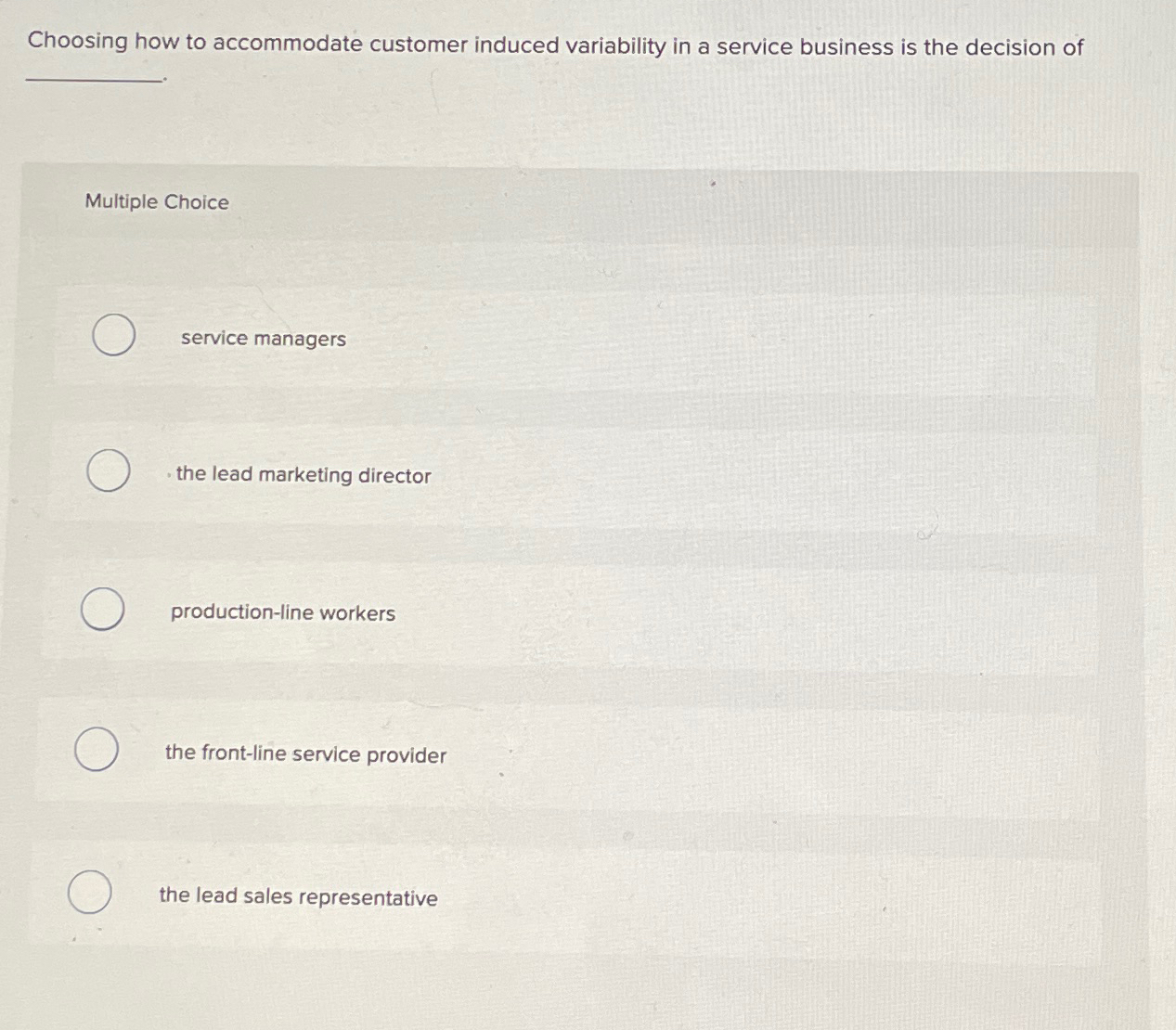The height and width of the screenshot is (1030, 1176).
Task: Select the front-line service provider option
Action: tap(96, 751)
